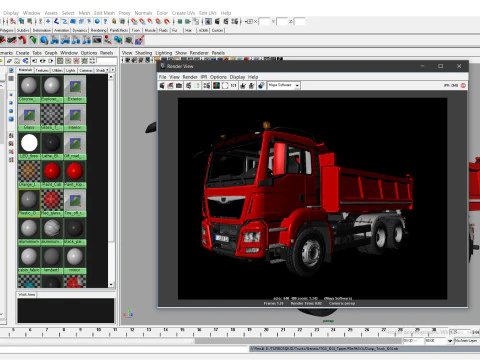The height and width of the screenshot is (360, 480).
Task: Click Hypershade materials scrollbar up arrow
Action: tap(111, 77)
